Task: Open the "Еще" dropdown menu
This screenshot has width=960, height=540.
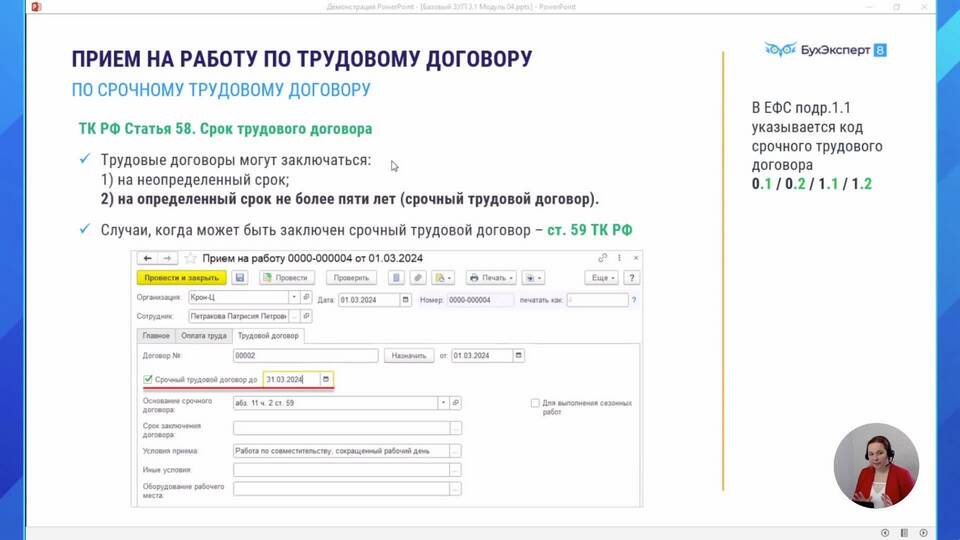Action: point(602,277)
